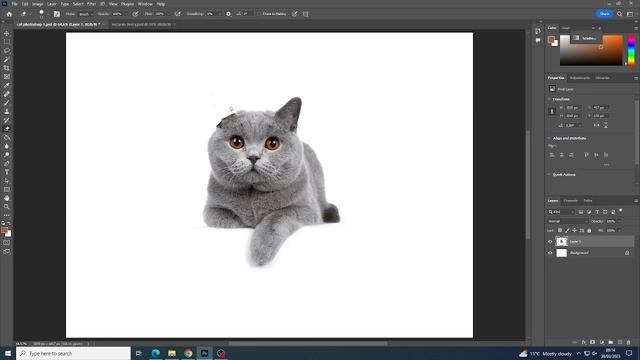The height and width of the screenshot is (360, 640).
Task: Select the Eraser tool in toolbox
Action: (7, 129)
